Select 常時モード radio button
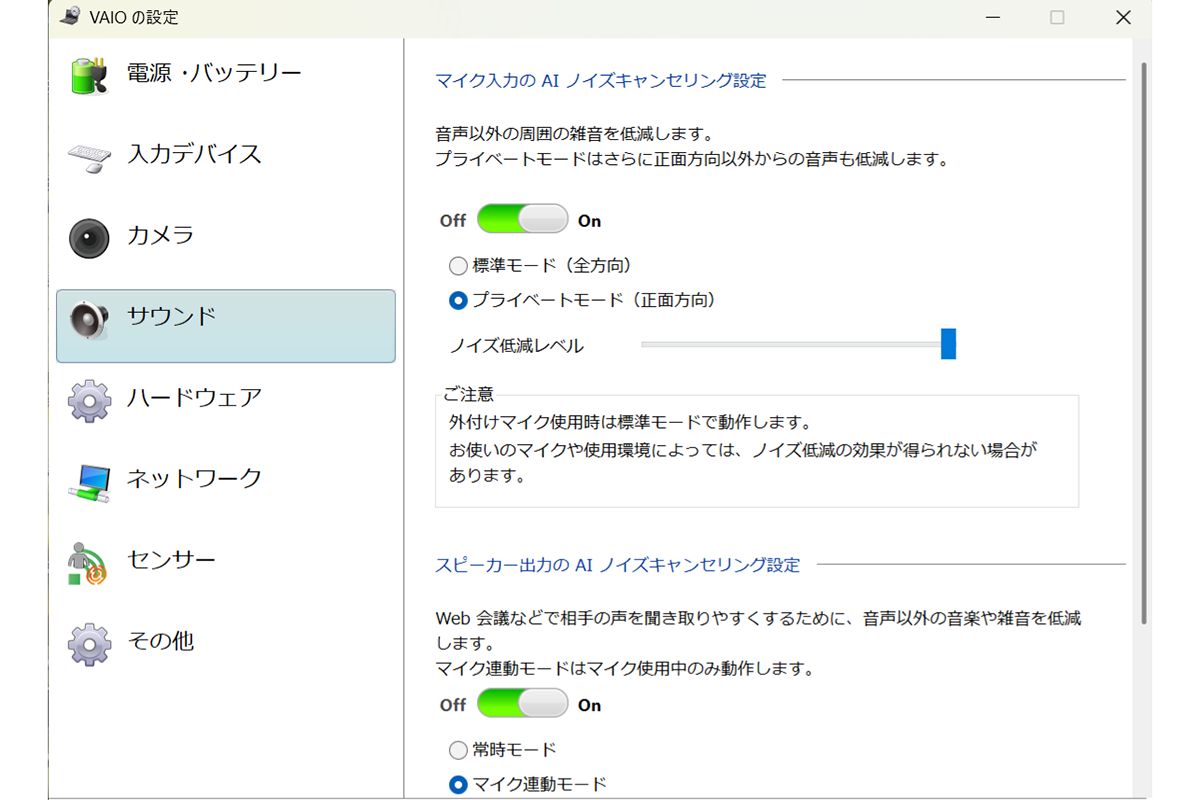The height and width of the screenshot is (800, 1200). (458, 750)
